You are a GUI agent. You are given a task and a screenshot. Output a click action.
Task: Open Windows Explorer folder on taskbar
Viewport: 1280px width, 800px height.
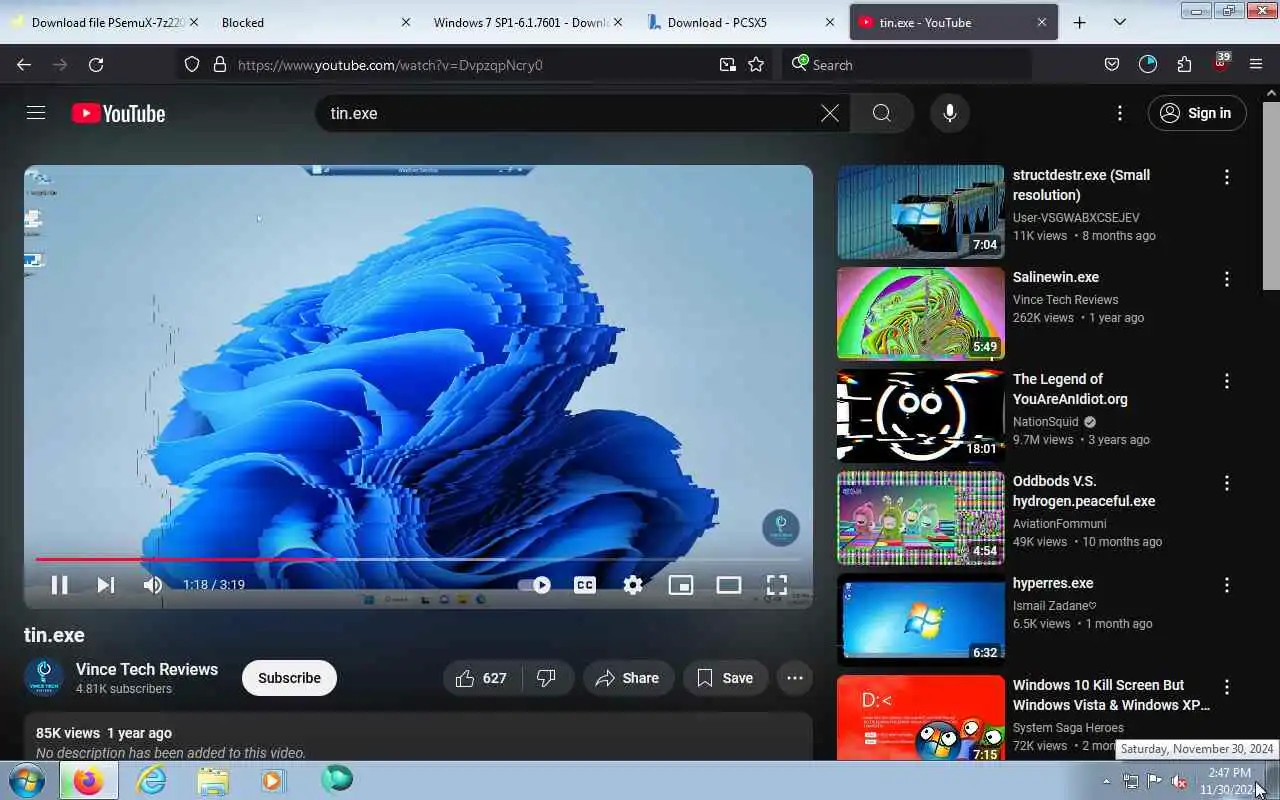[213, 780]
